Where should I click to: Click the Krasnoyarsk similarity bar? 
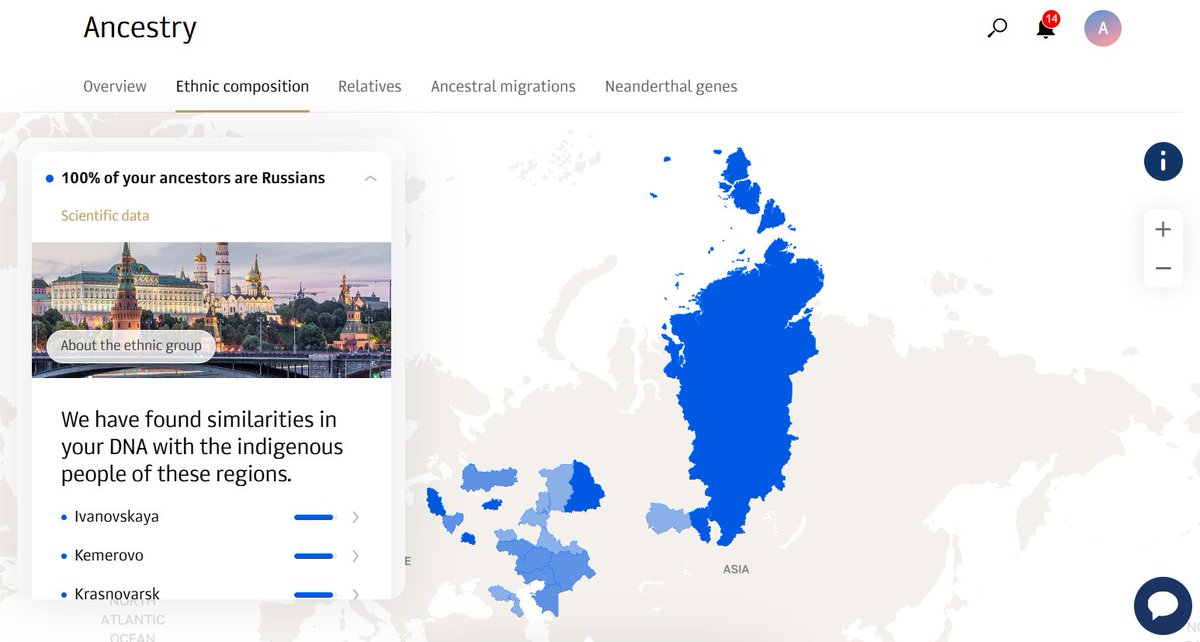point(314,594)
